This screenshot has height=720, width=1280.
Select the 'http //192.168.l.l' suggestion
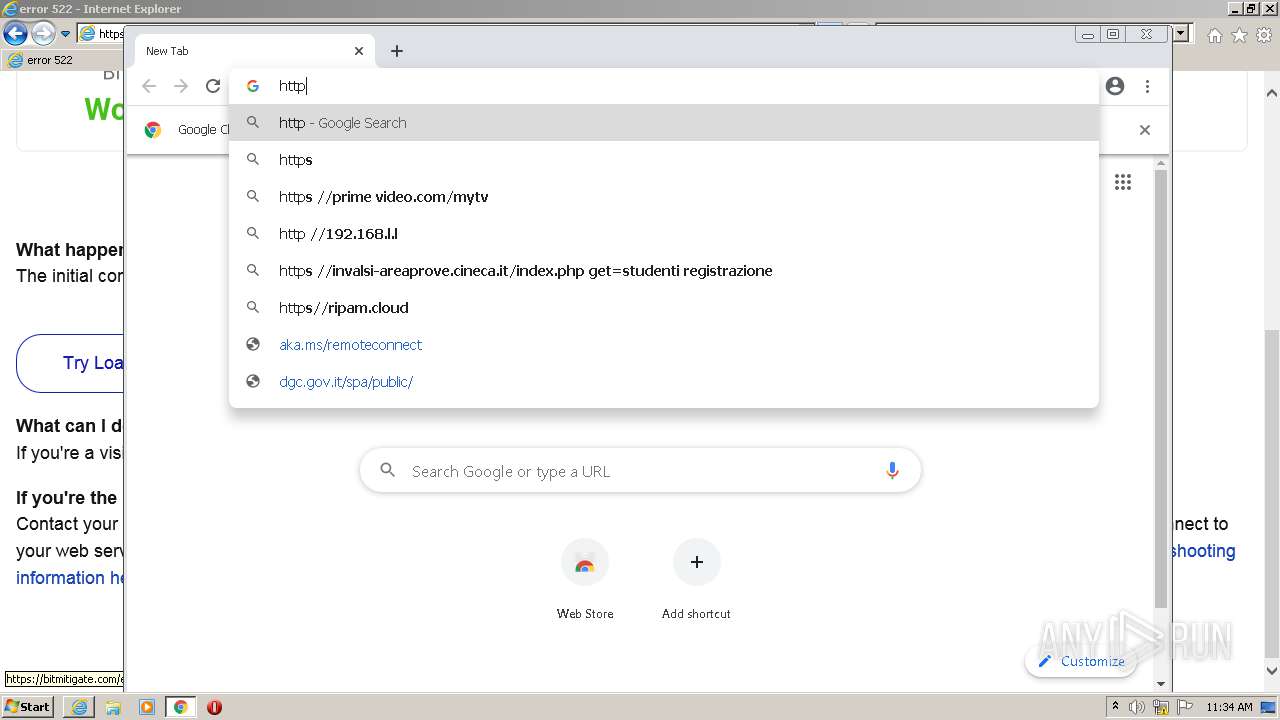(x=664, y=234)
